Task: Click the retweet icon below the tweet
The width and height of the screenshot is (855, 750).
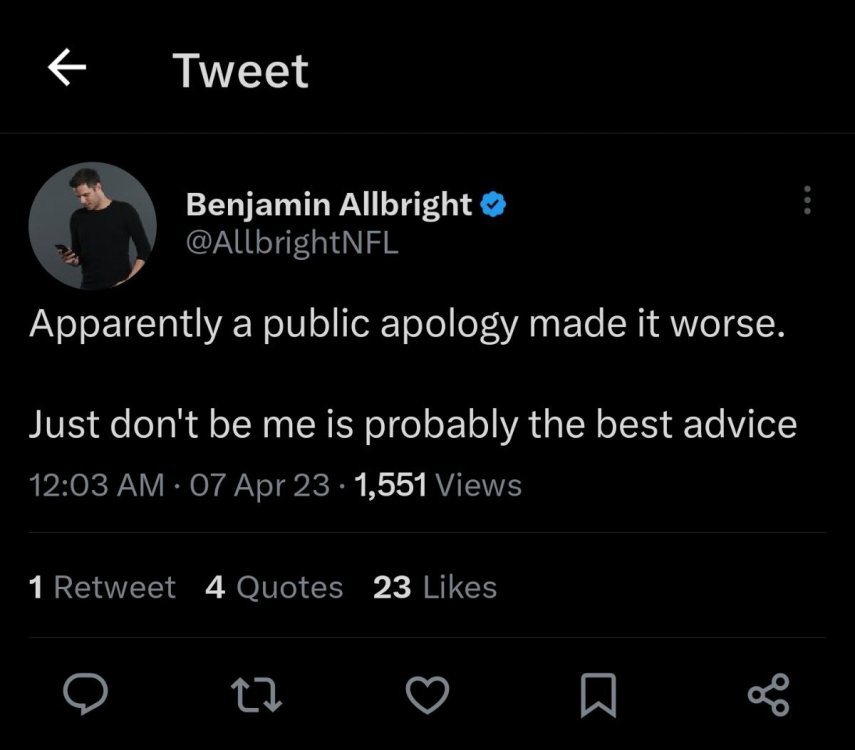Action: [258, 694]
